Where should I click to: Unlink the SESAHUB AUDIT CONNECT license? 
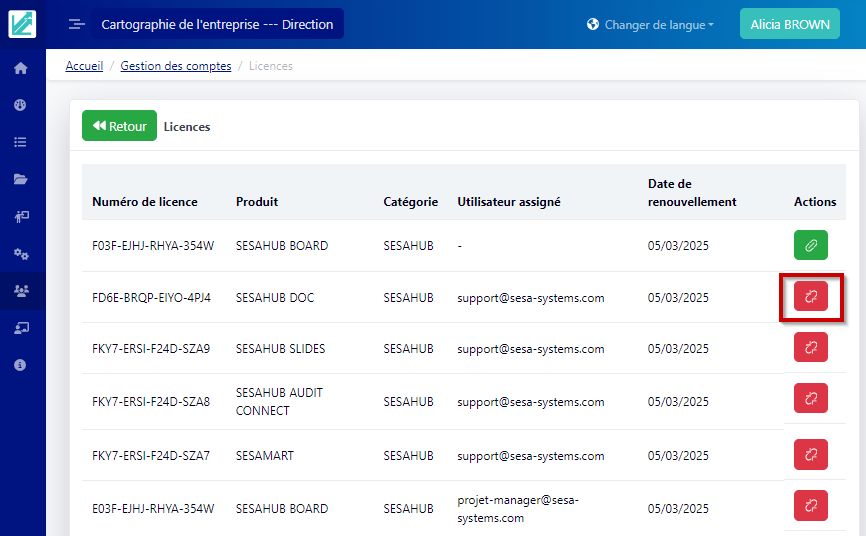tap(810, 399)
